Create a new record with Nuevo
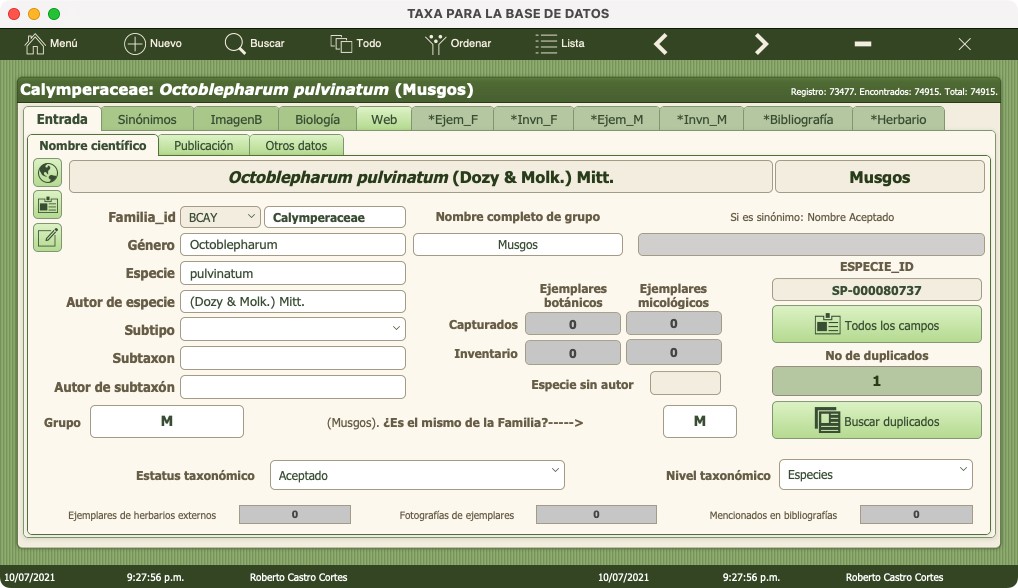This screenshot has width=1018, height=588. point(135,44)
